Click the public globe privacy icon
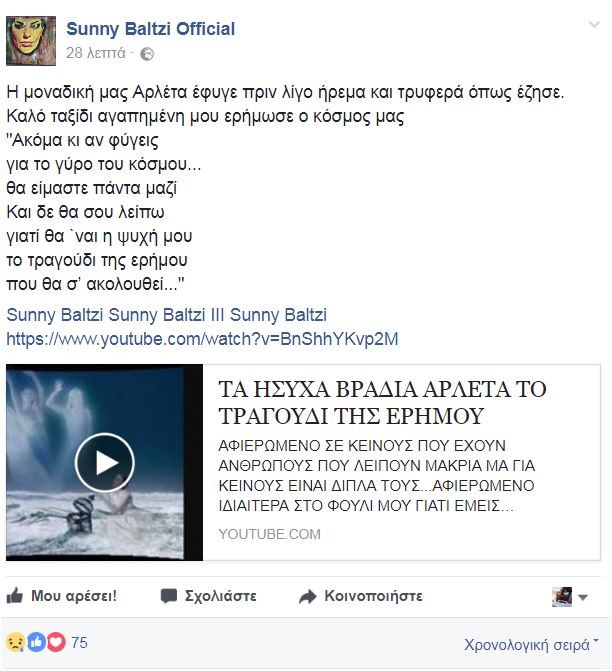The image size is (612, 671). coord(147,54)
